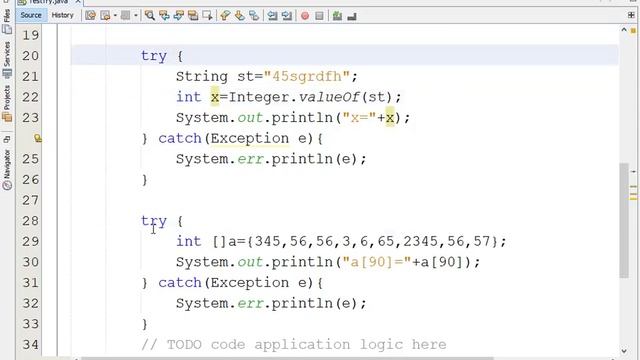Click the scrollbar down arrow

[x=624, y=351]
